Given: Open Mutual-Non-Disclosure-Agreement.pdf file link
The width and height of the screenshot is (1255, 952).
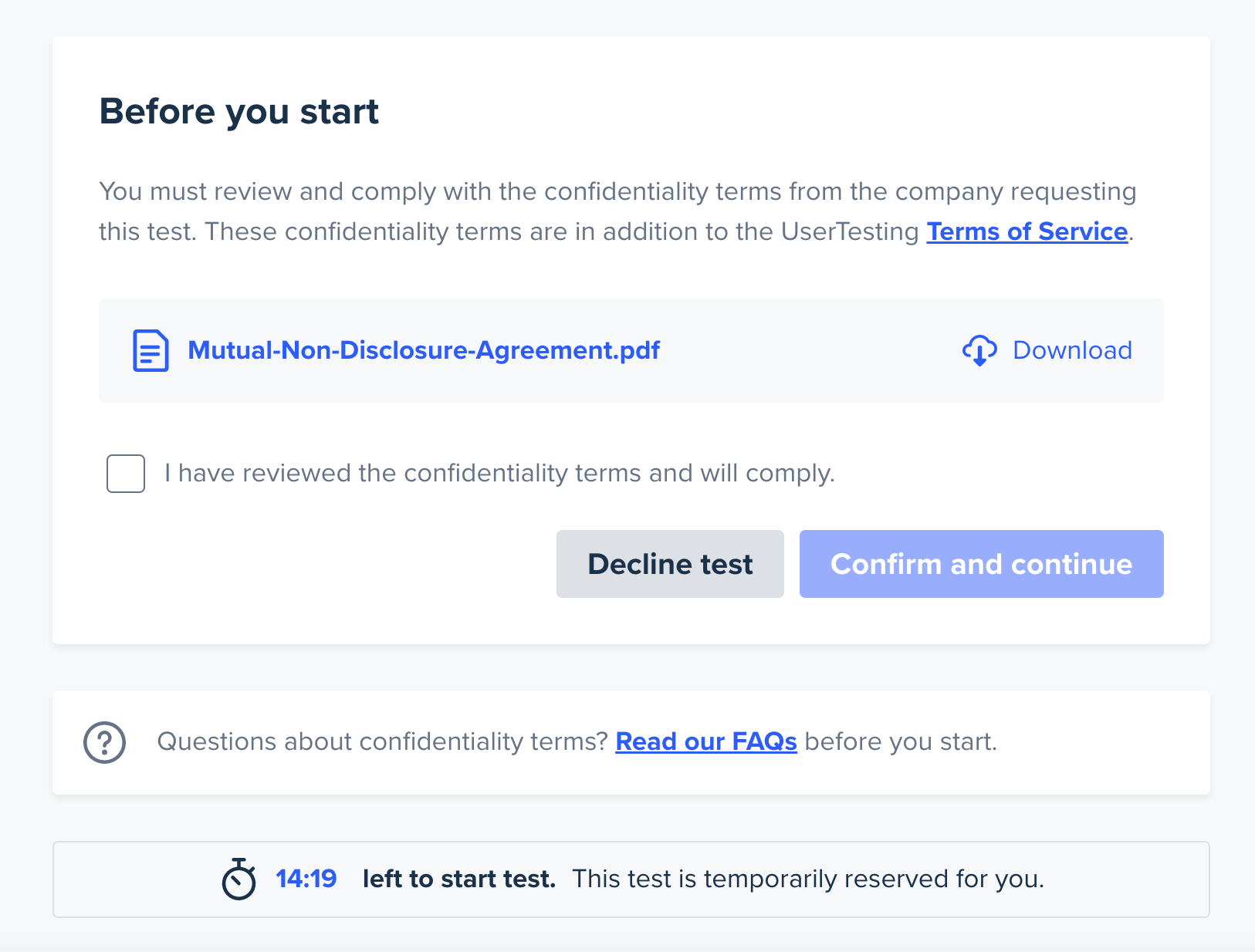Looking at the screenshot, I should tap(424, 350).
